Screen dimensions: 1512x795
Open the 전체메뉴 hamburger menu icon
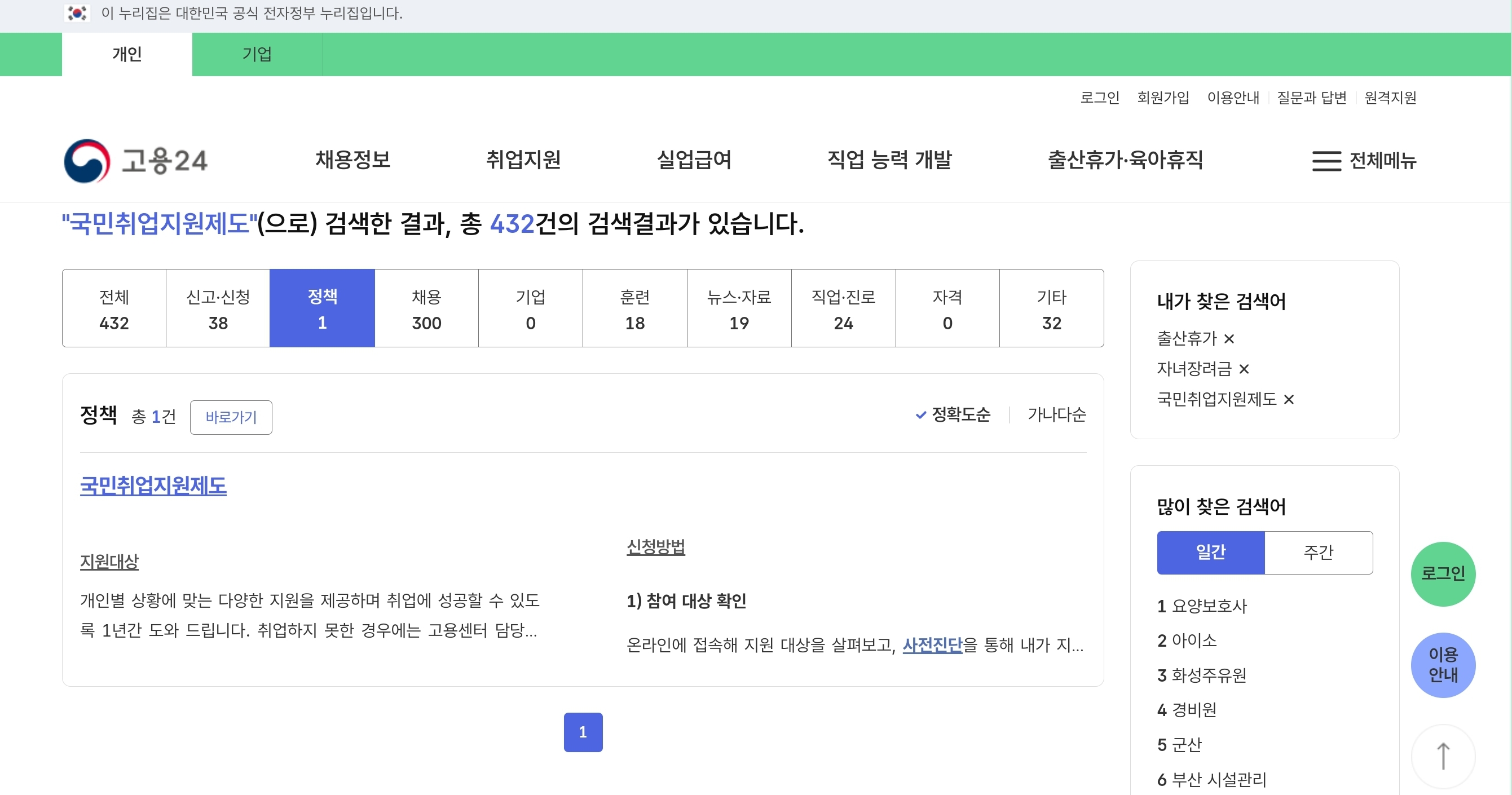pyautogui.click(x=1326, y=161)
